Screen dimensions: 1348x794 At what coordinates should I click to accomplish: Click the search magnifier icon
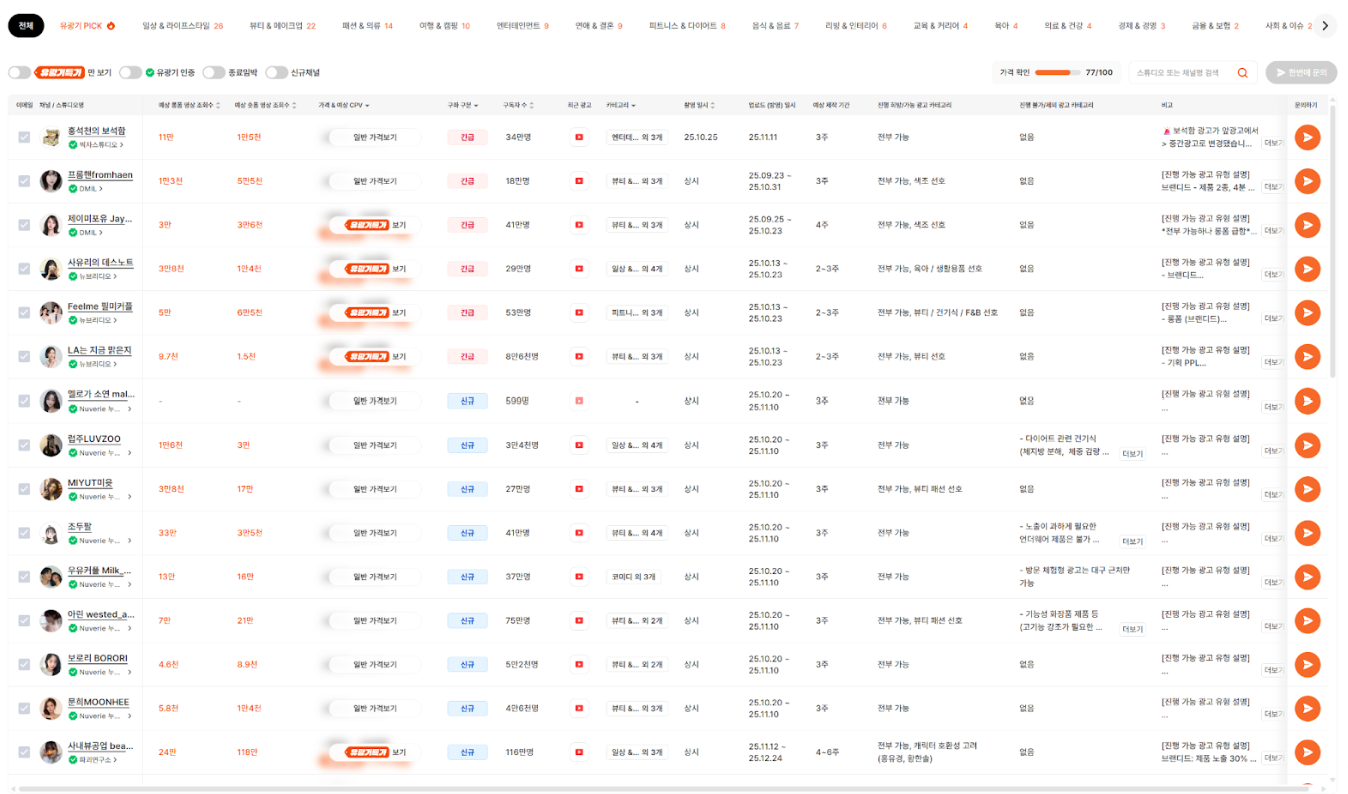(1243, 73)
